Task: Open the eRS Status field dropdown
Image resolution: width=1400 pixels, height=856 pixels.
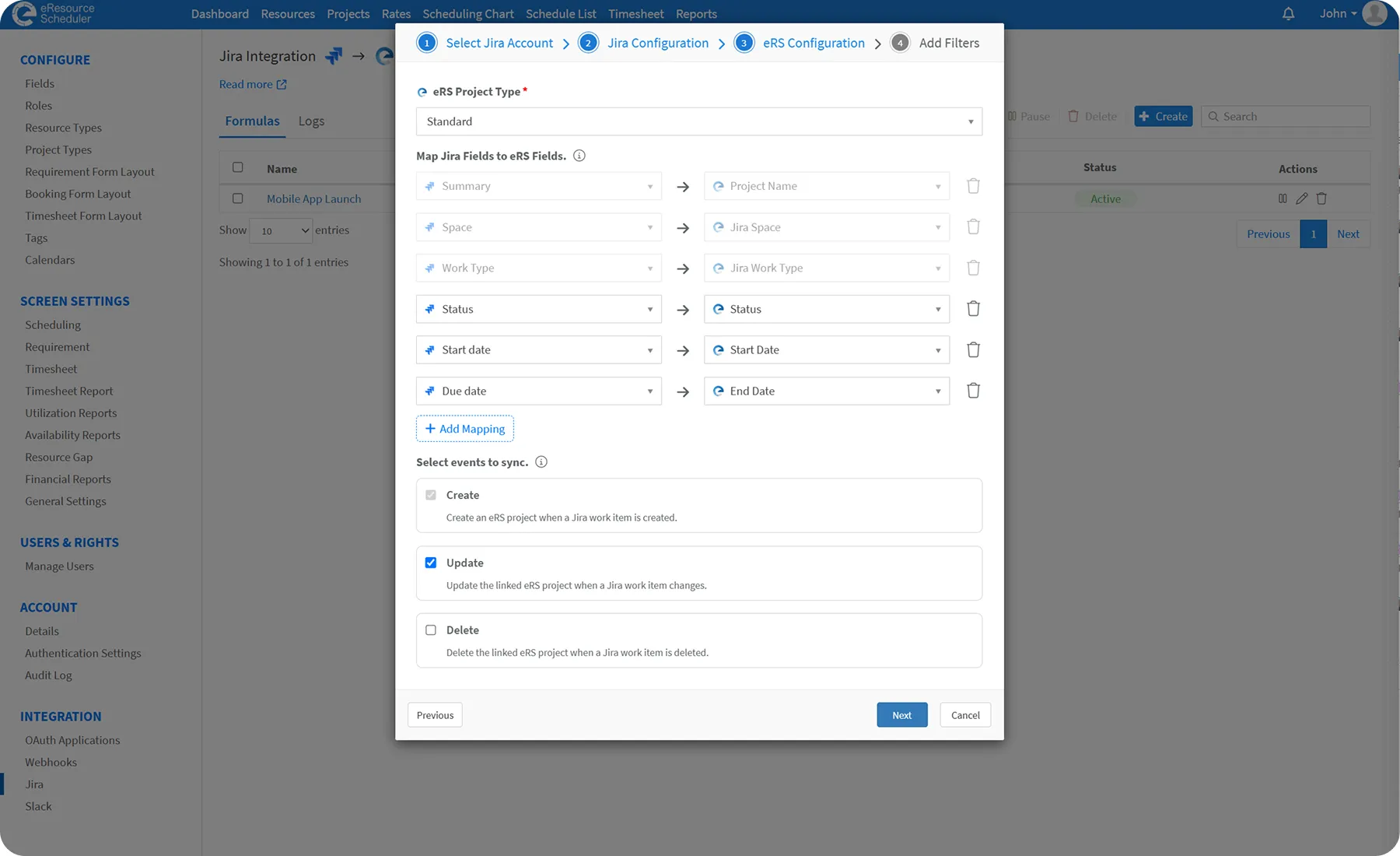Action: click(827, 309)
